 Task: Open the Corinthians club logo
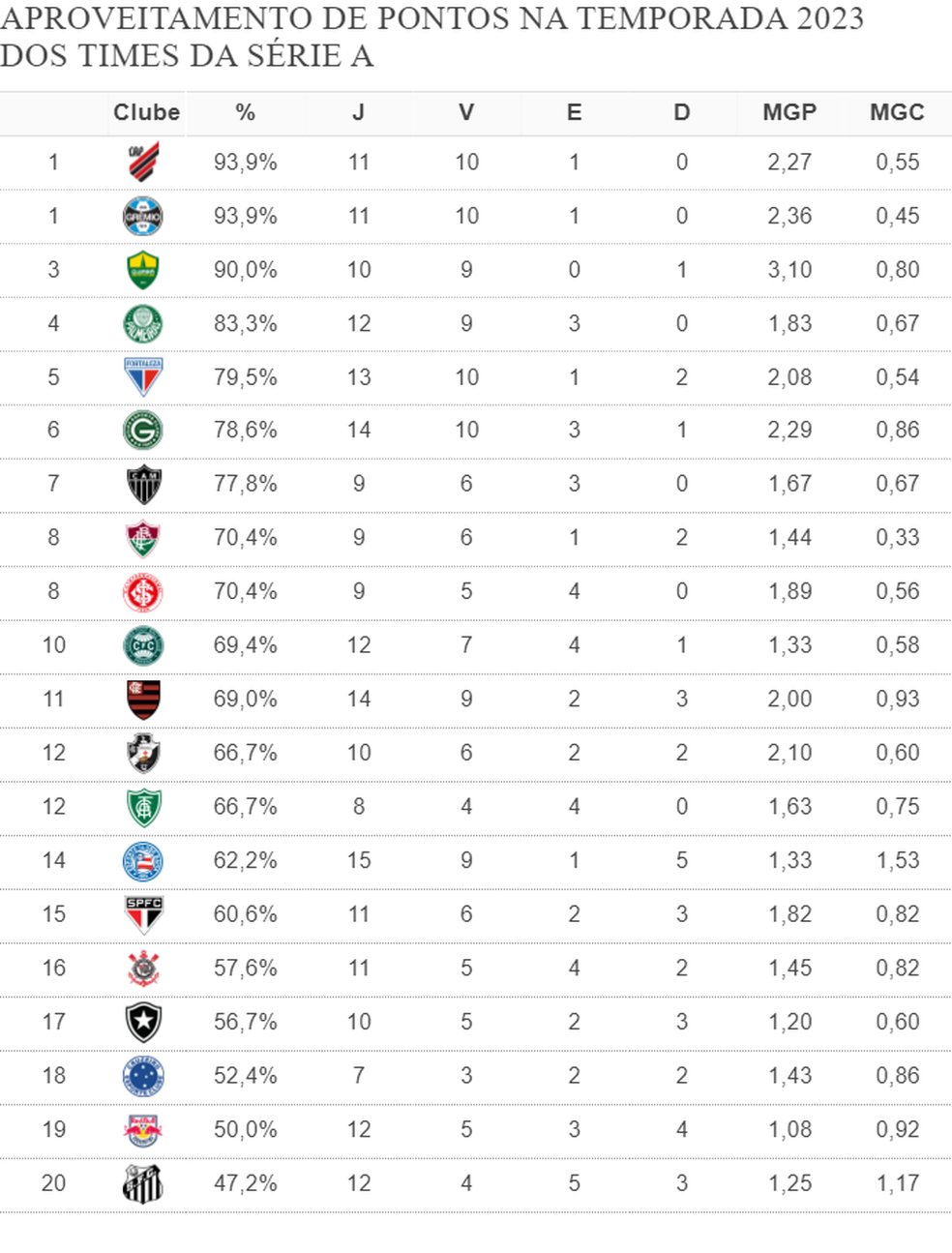[x=143, y=969]
